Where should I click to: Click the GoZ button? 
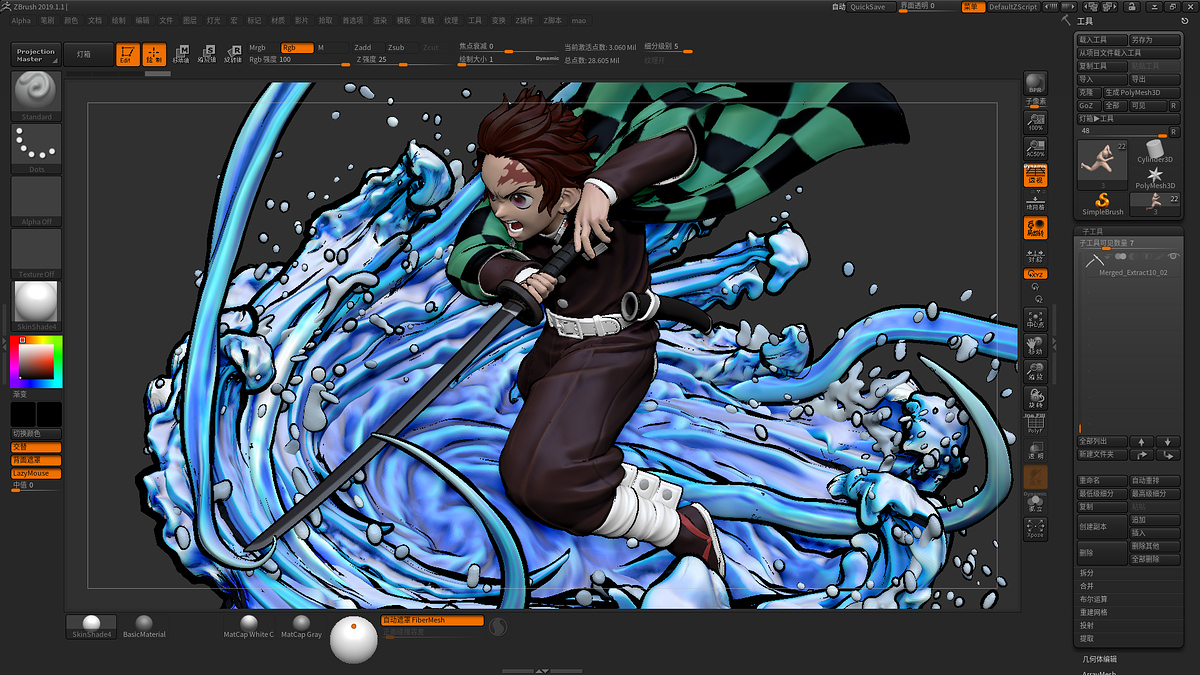tap(1088, 105)
